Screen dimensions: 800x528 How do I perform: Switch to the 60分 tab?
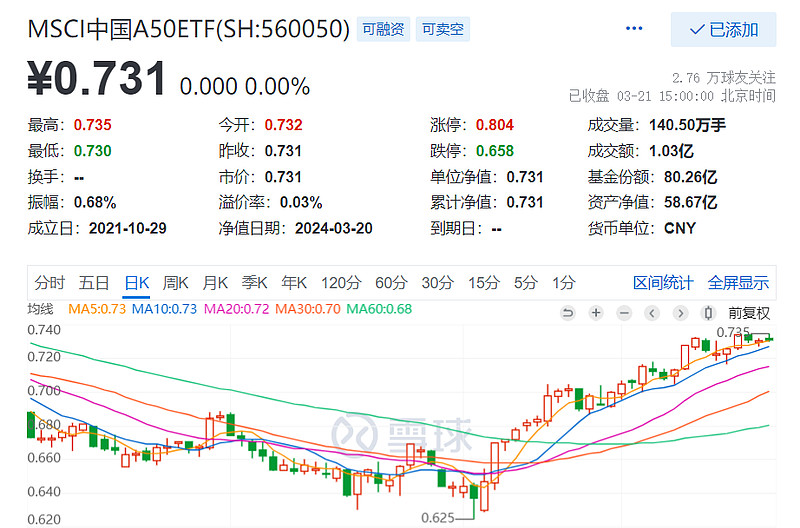click(391, 283)
